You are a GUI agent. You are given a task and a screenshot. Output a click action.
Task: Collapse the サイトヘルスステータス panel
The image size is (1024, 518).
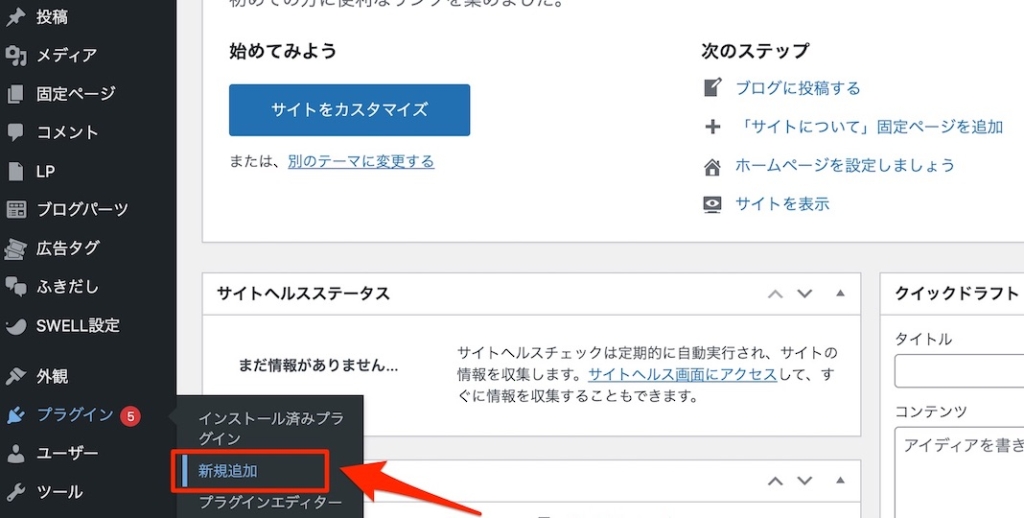pos(840,293)
